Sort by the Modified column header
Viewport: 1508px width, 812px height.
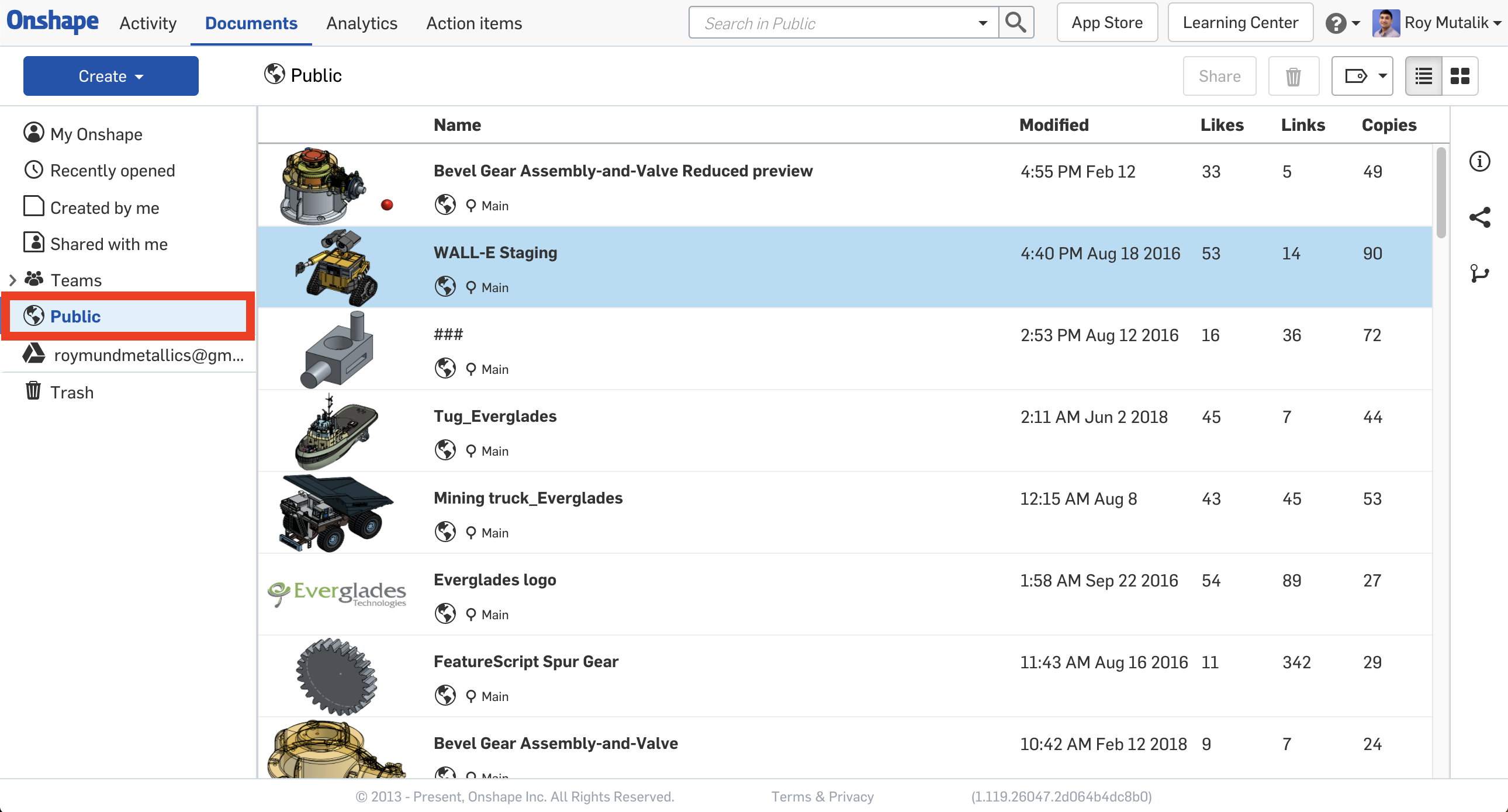(x=1054, y=125)
